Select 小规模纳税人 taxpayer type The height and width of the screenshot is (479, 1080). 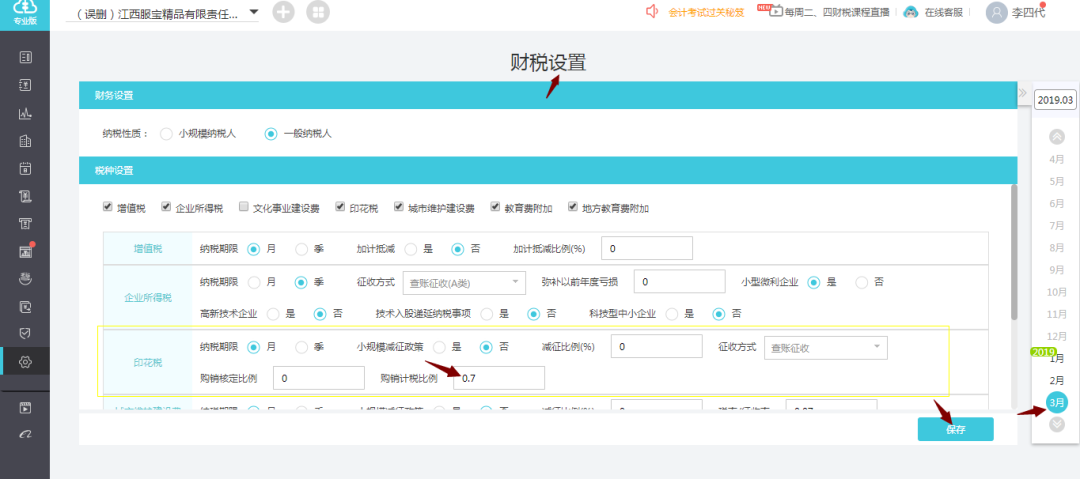point(166,134)
